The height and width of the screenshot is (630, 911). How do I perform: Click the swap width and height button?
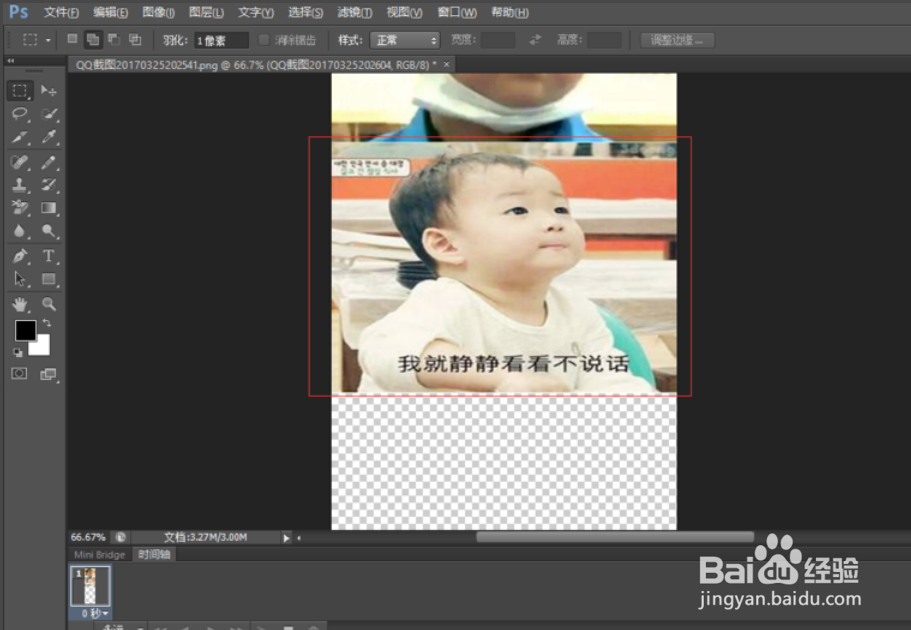point(535,40)
